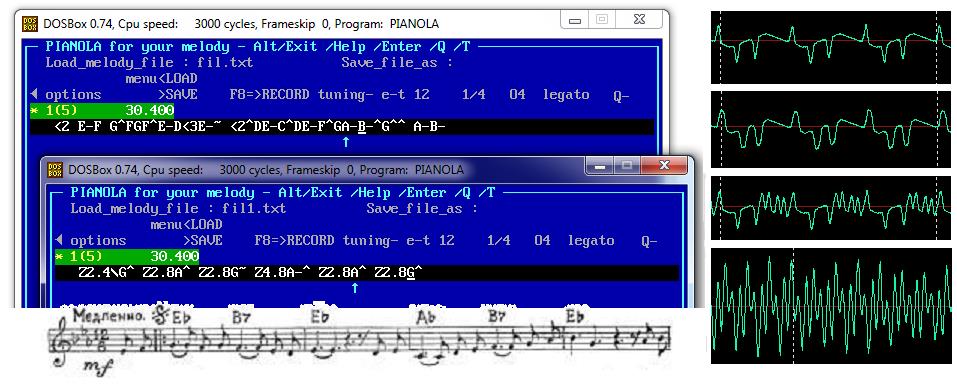Click the cursor arrow under back window melody
Image resolution: width=957 pixels, height=390 pixels.
click(345, 142)
